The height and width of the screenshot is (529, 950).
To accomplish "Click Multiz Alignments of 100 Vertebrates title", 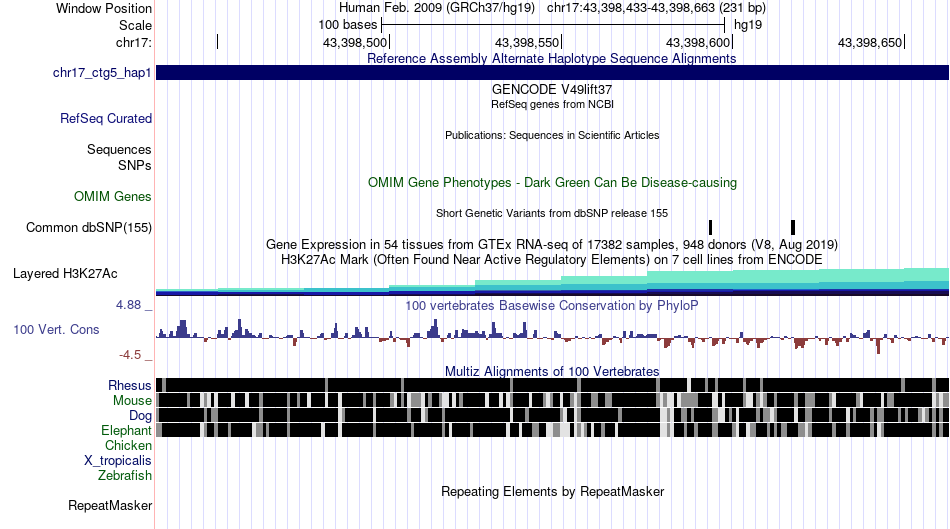I will [x=552, y=371].
